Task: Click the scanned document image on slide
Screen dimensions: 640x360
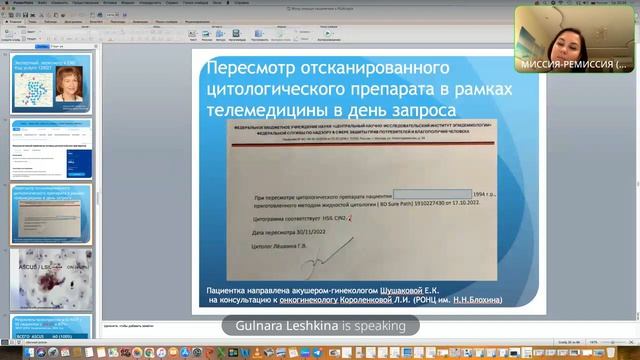Action: [x=362, y=200]
